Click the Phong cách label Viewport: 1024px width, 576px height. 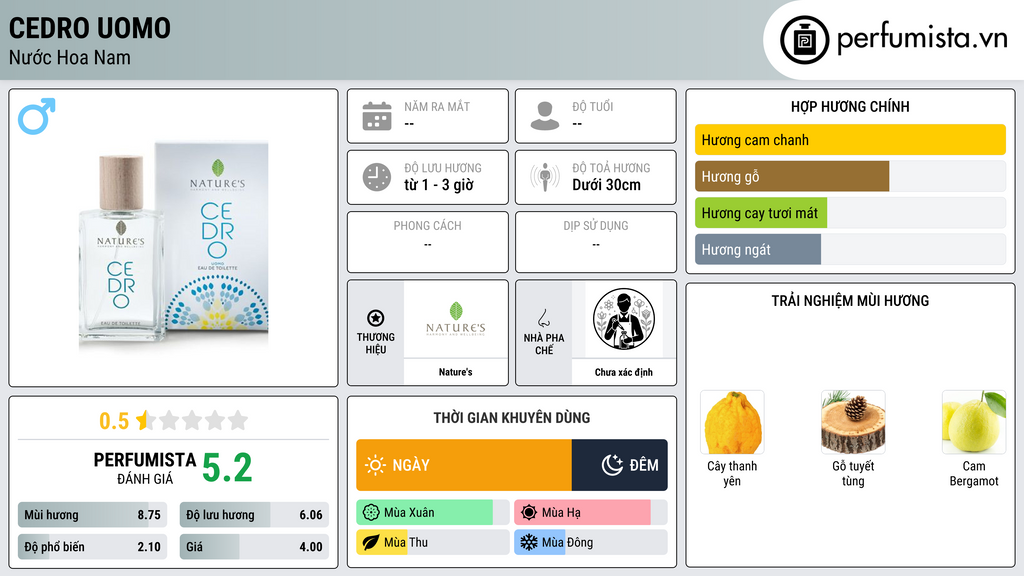pos(427,226)
